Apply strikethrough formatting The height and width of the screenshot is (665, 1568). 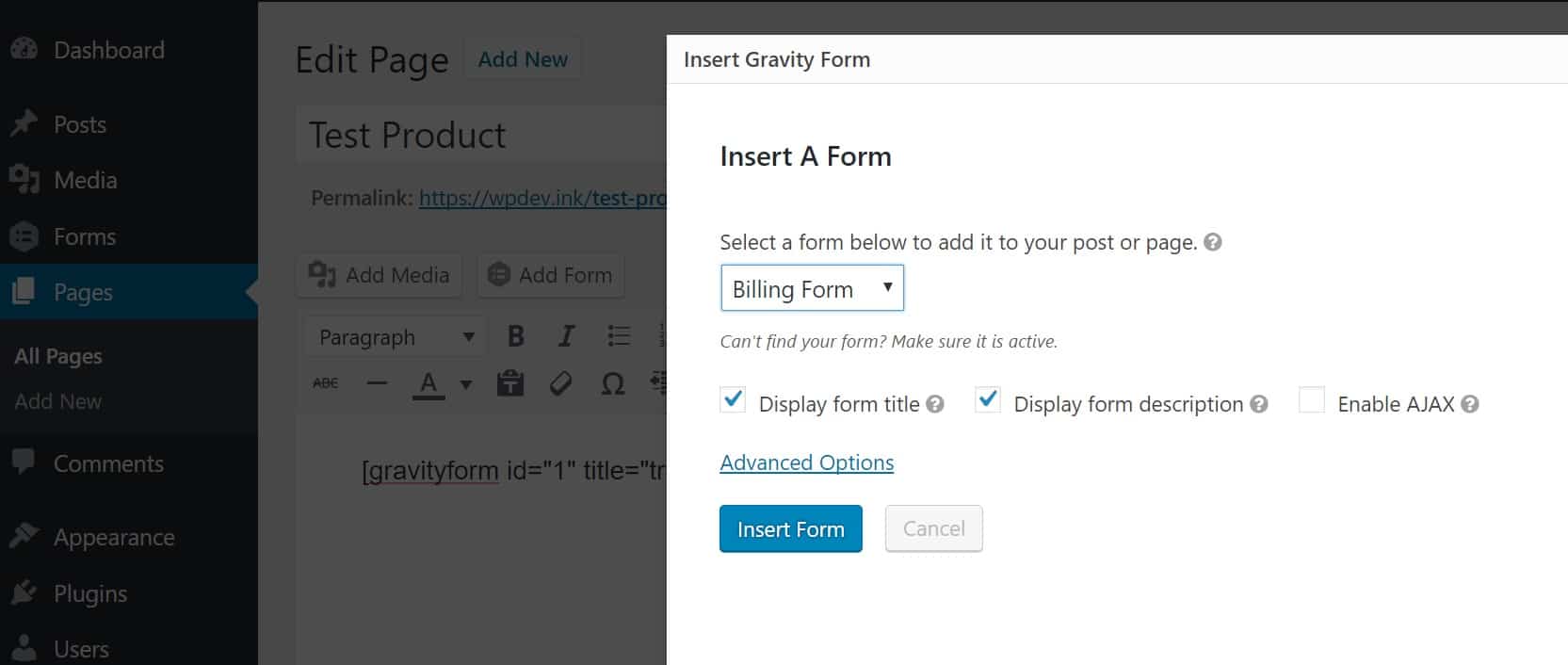pos(324,382)
